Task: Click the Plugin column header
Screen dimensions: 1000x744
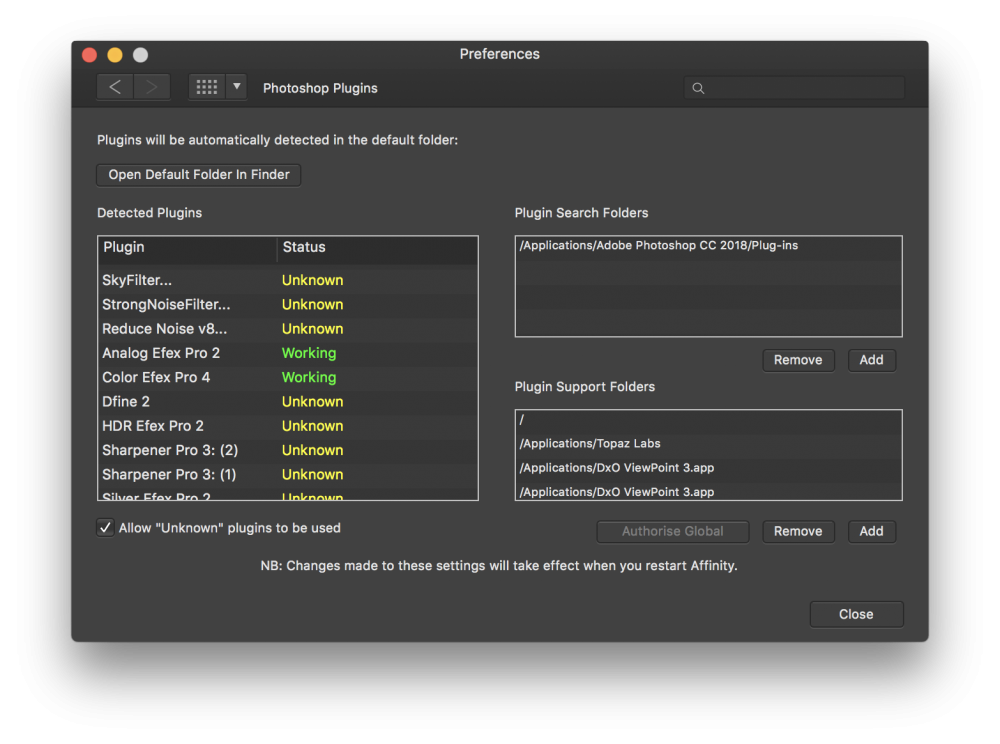Action: click(188, 247)
